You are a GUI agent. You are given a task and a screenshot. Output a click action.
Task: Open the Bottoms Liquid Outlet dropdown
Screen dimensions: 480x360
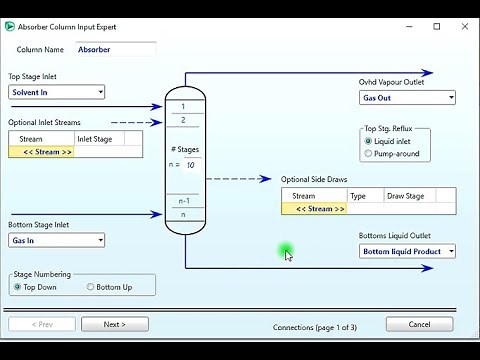[407, 251]
